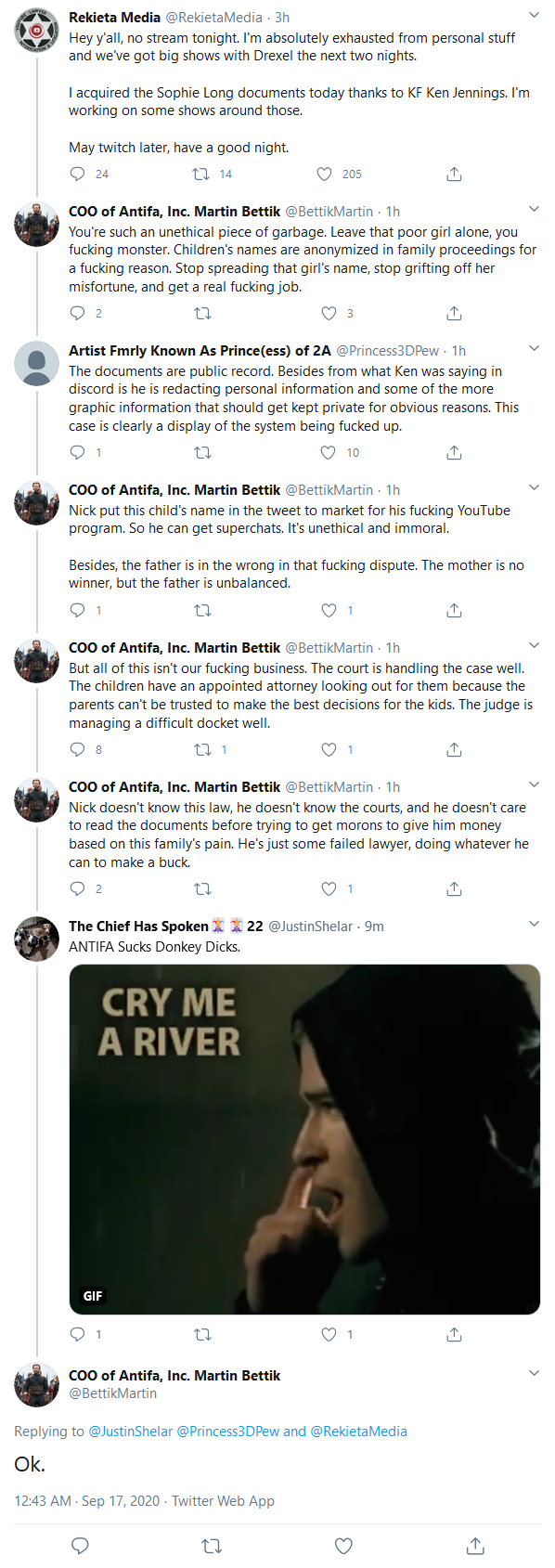This screenshot has width=555, height=1568.
Task: Open Rekieta Media's profile avatar
Action: pos(36,31)
